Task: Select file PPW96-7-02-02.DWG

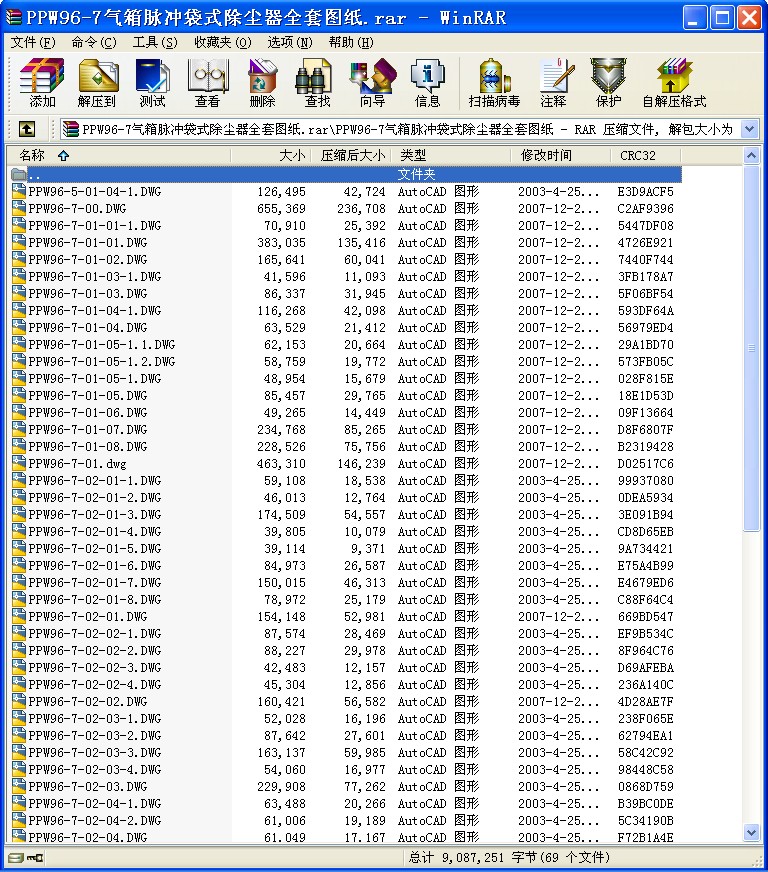Action: [88, 701]
